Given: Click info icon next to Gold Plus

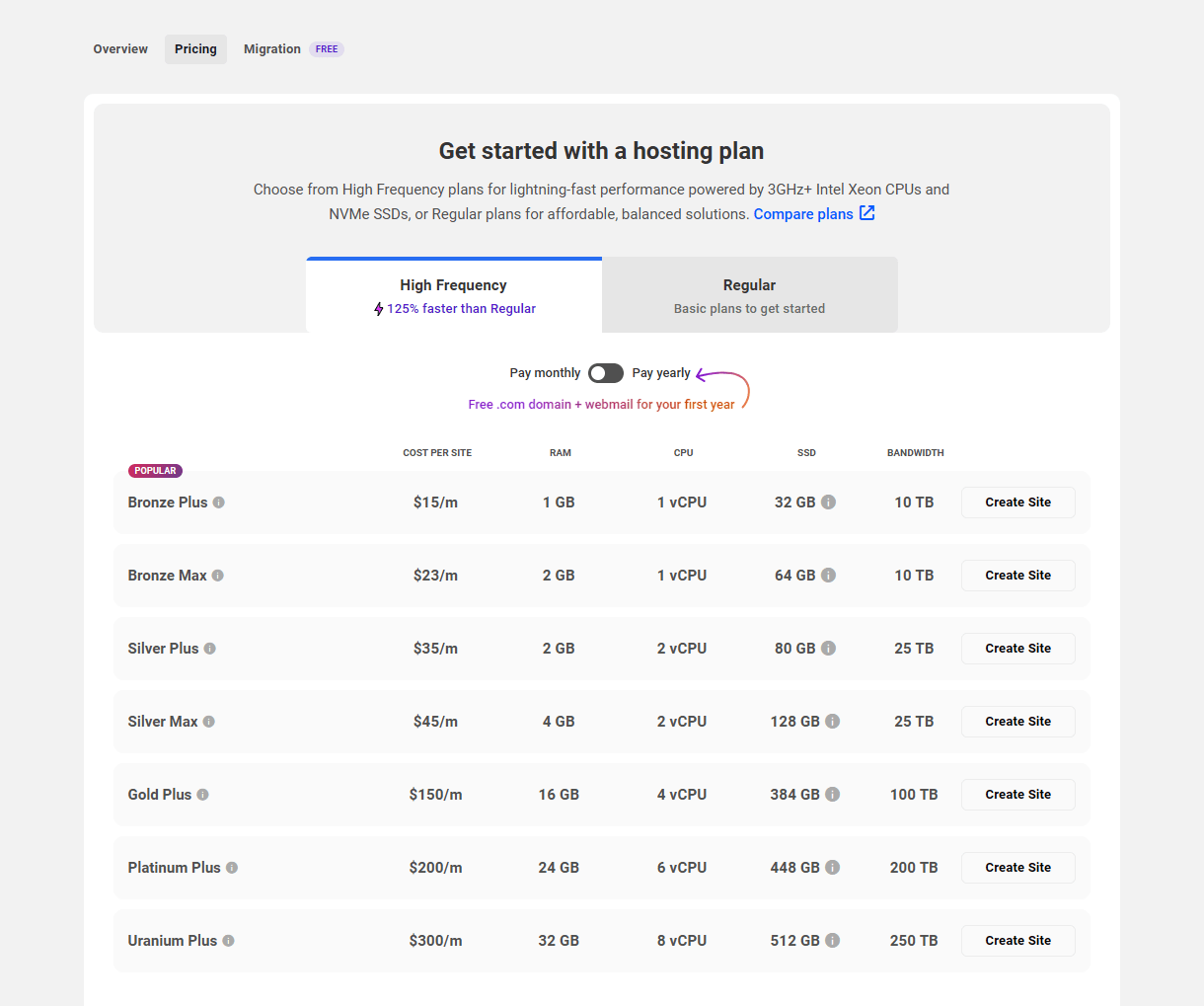Looking at the screenshot, I should (202, 795).
